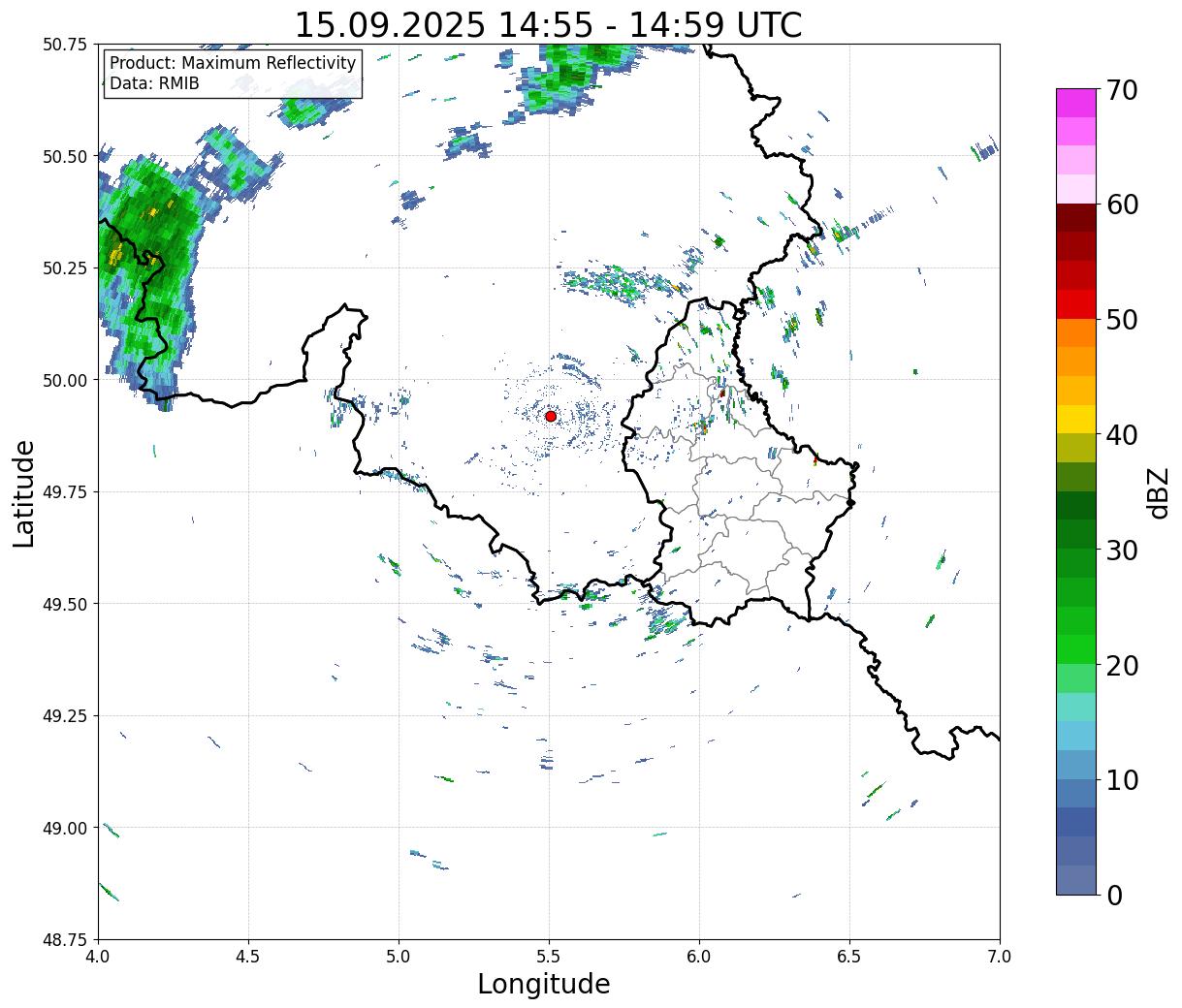Click the colorbar tick label 10
1182x1008 pixels.
click(1122, 779)
